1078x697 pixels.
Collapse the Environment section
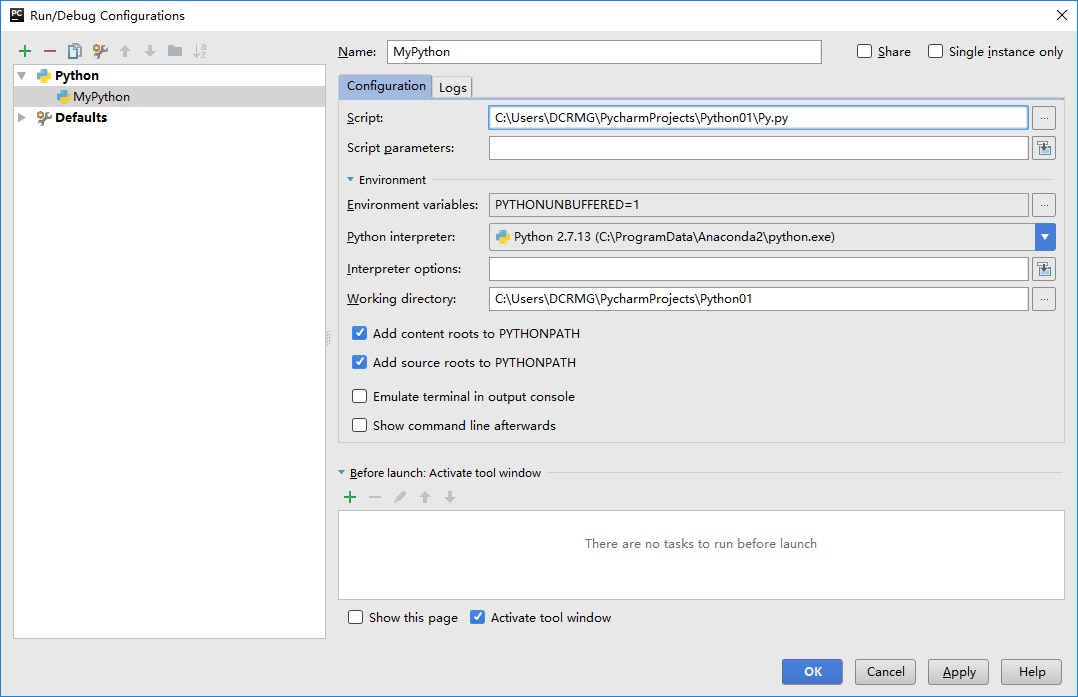[351, 179]
